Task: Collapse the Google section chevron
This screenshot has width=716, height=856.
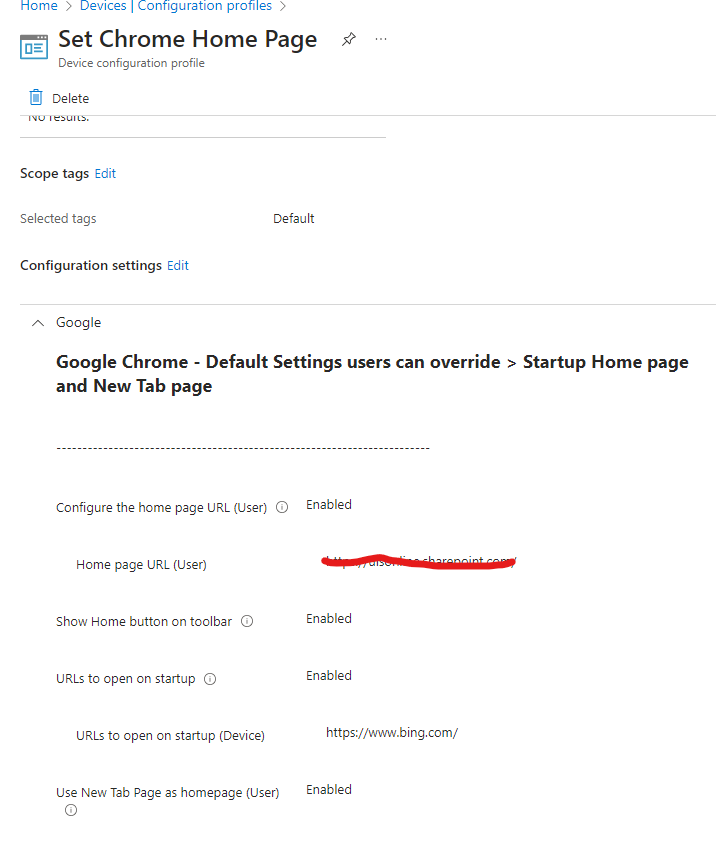Action: point(38,323)
